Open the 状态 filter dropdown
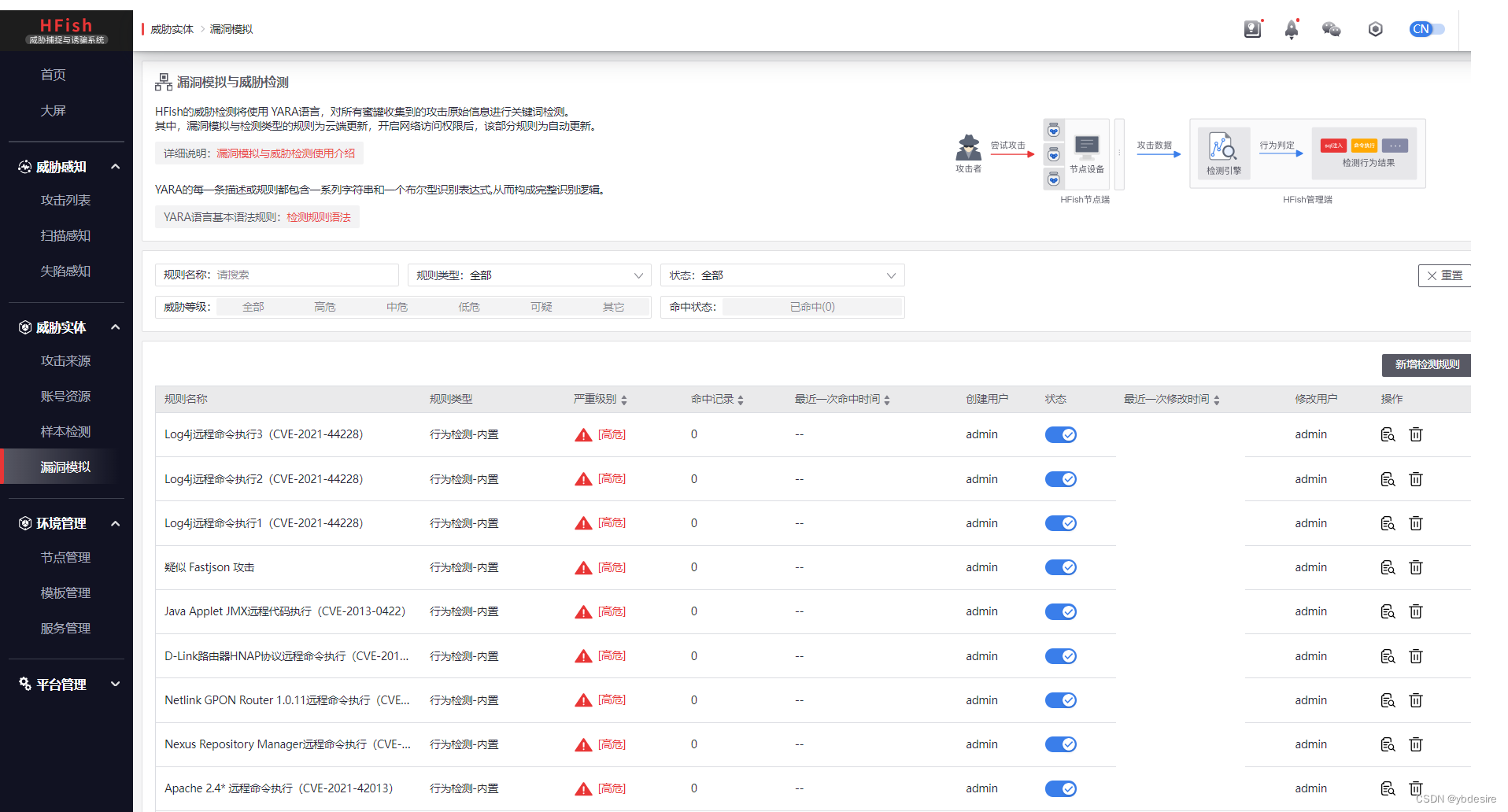Viewport: 1508px width, 812px height. (x=782, y=275)
